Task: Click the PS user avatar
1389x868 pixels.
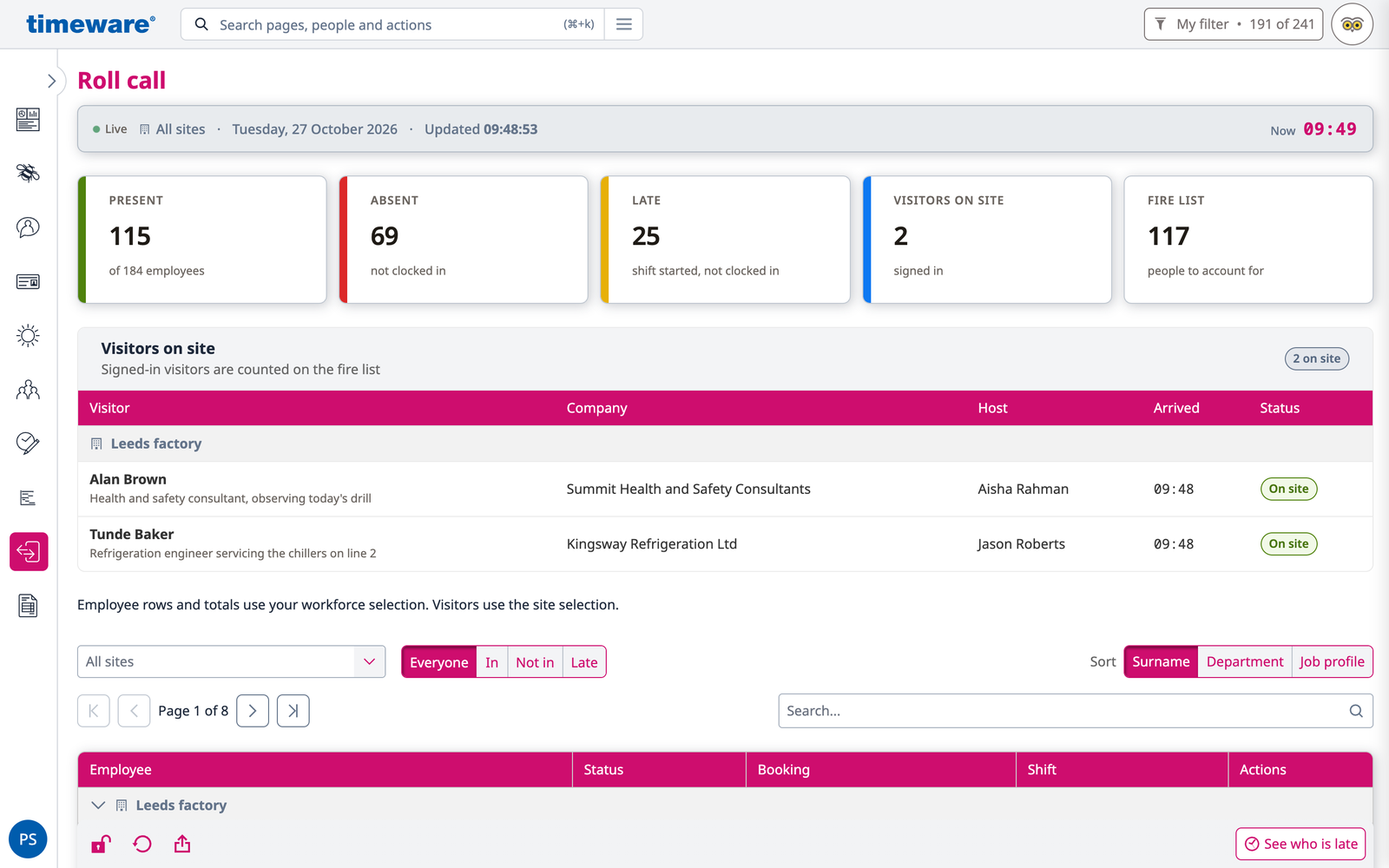Action: [28, 839]
